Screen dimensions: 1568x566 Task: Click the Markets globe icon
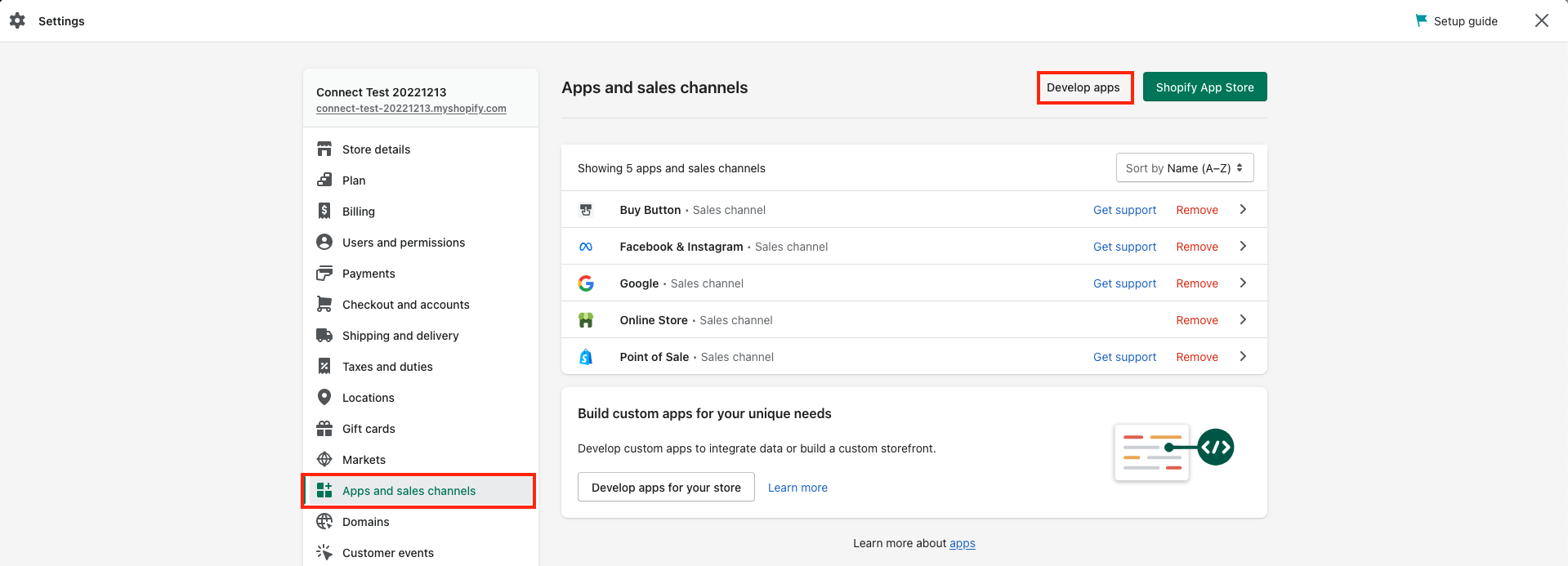324,459
